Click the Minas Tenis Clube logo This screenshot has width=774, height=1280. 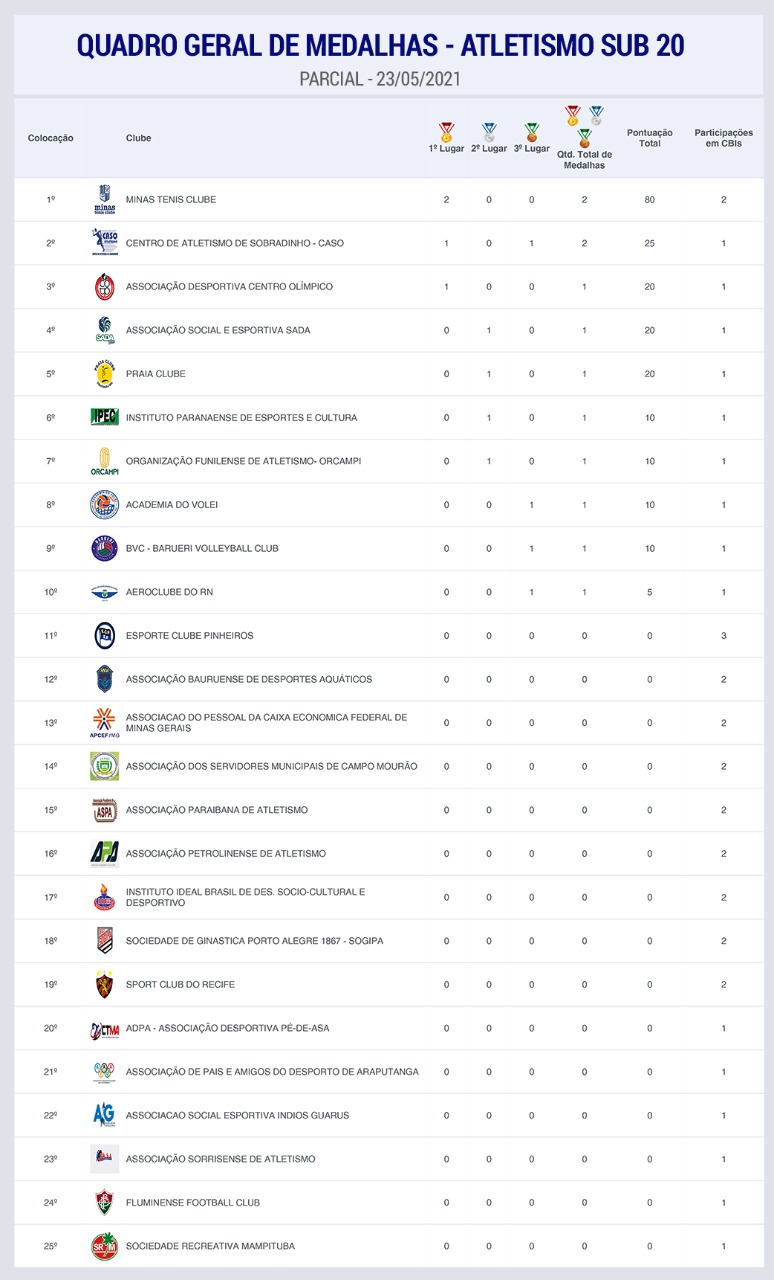pos(104,200)
